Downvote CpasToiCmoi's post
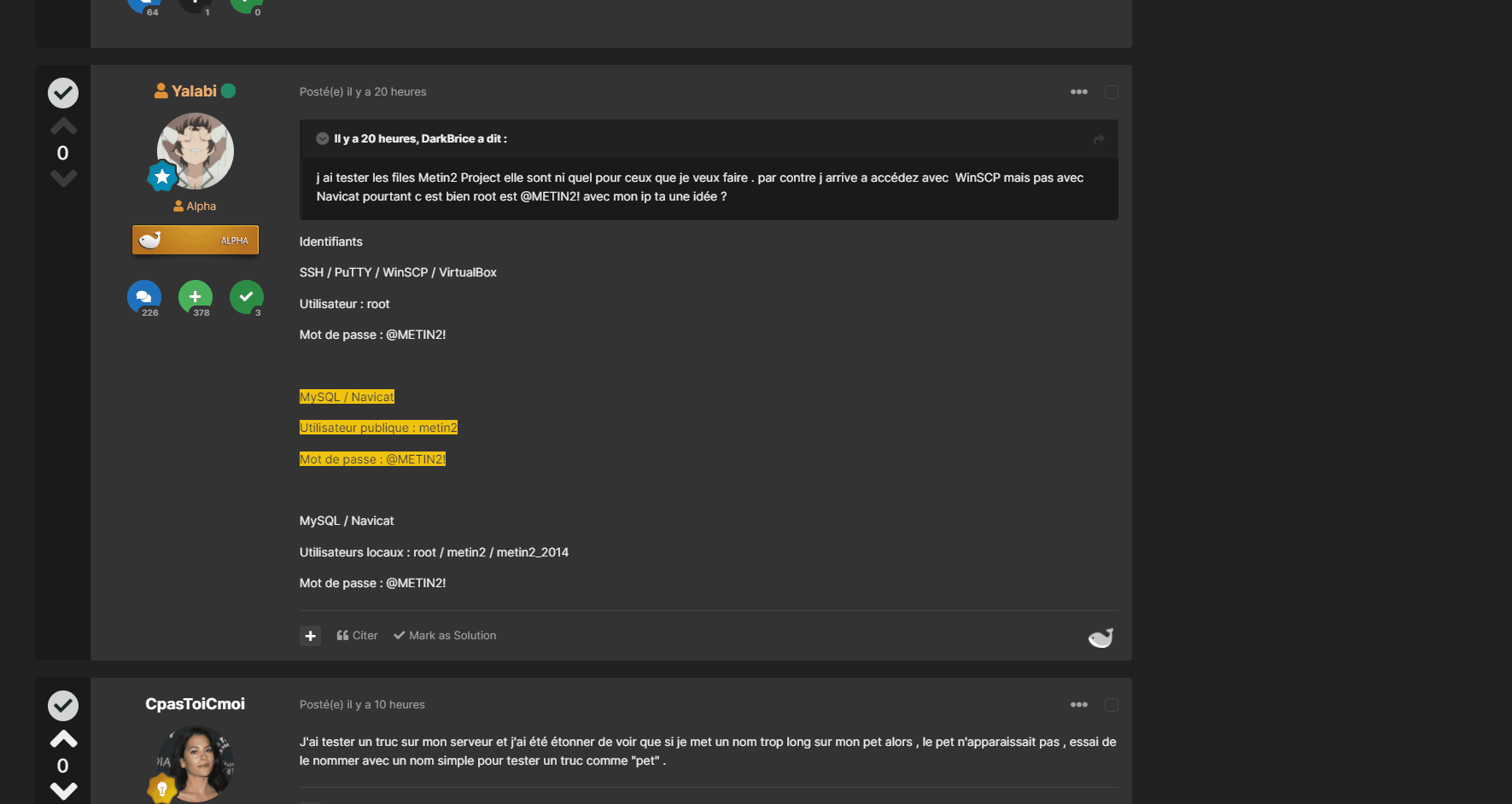This screenshot has height=804, width=1512. click(x=63, y=790)
